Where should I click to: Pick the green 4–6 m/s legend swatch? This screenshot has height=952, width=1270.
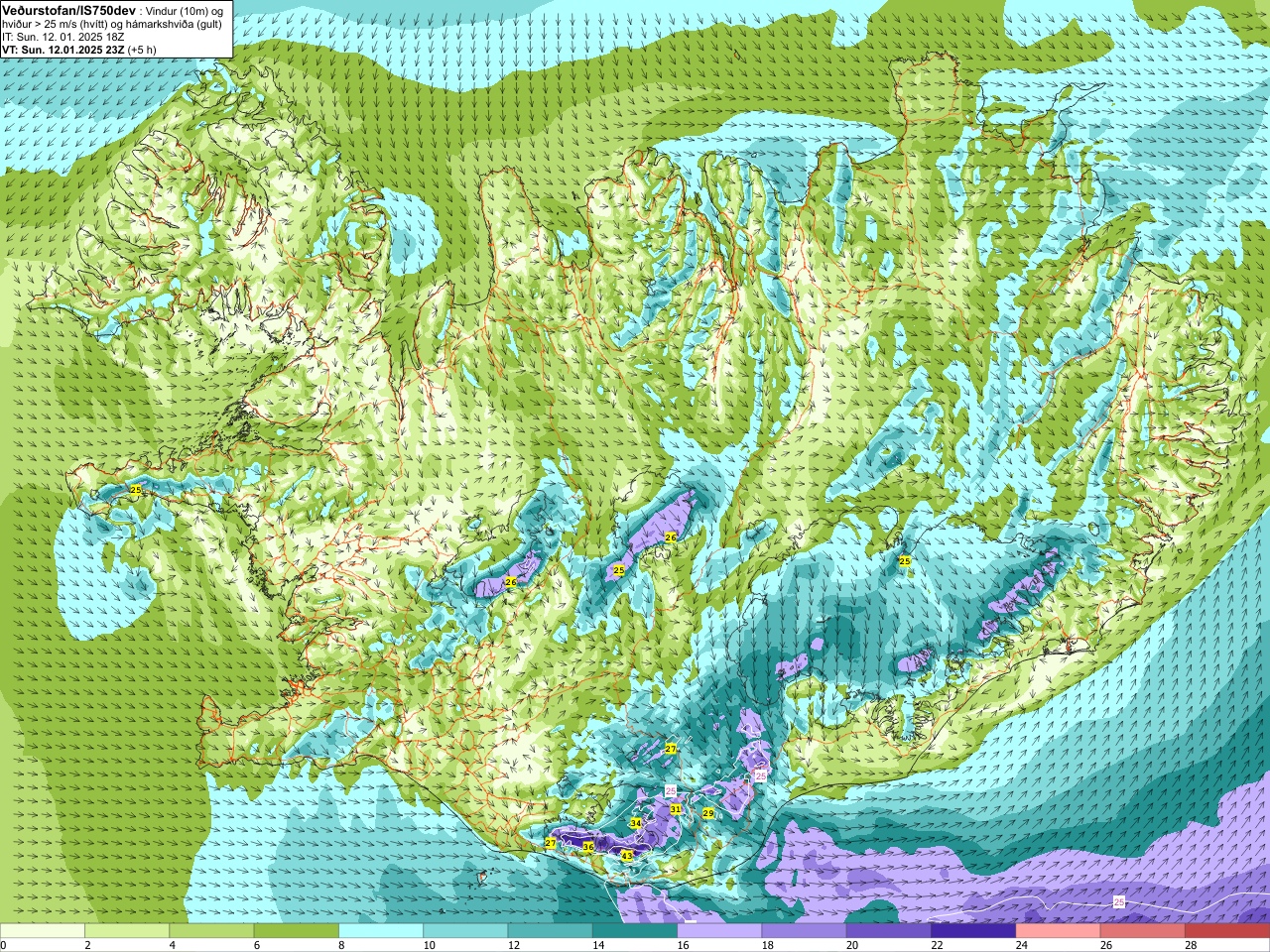[211, 931]
